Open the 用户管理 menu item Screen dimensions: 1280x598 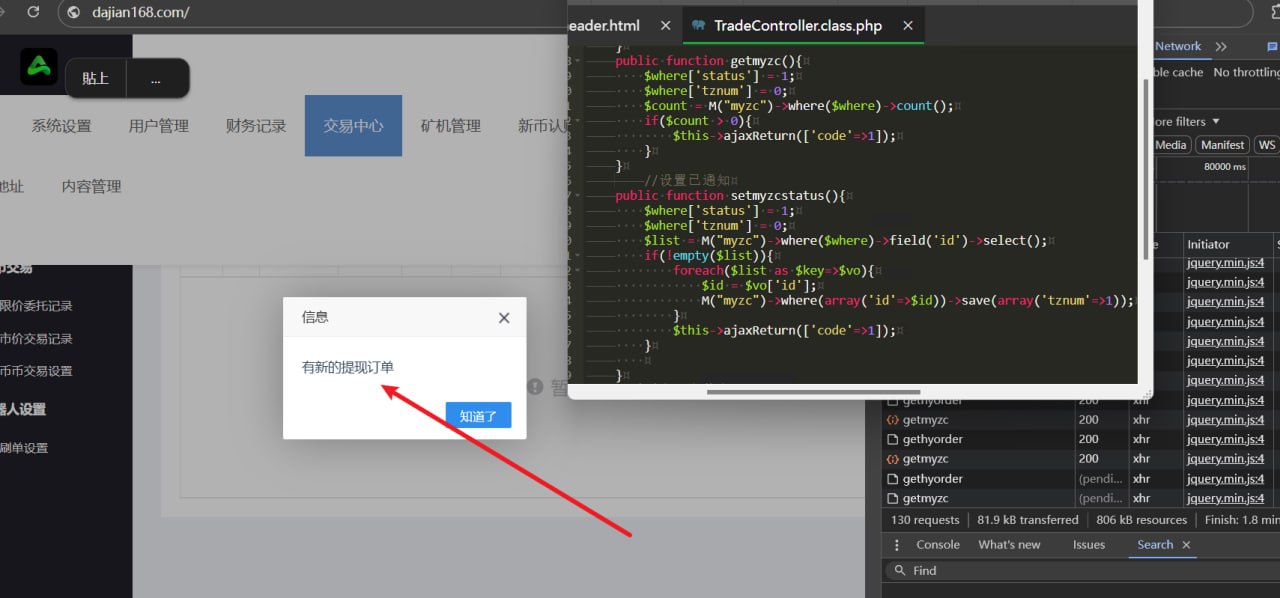(158, 126)
